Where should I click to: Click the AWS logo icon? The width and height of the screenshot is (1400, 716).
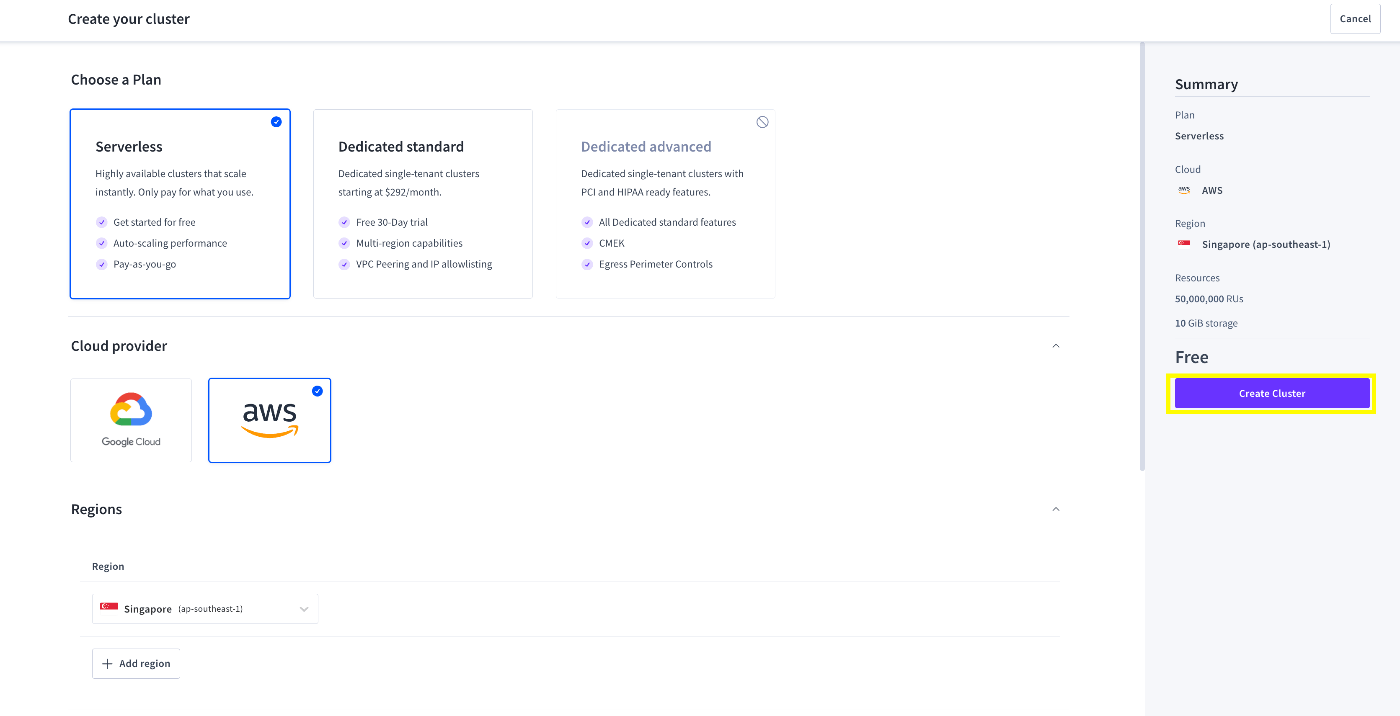point(269,418)
